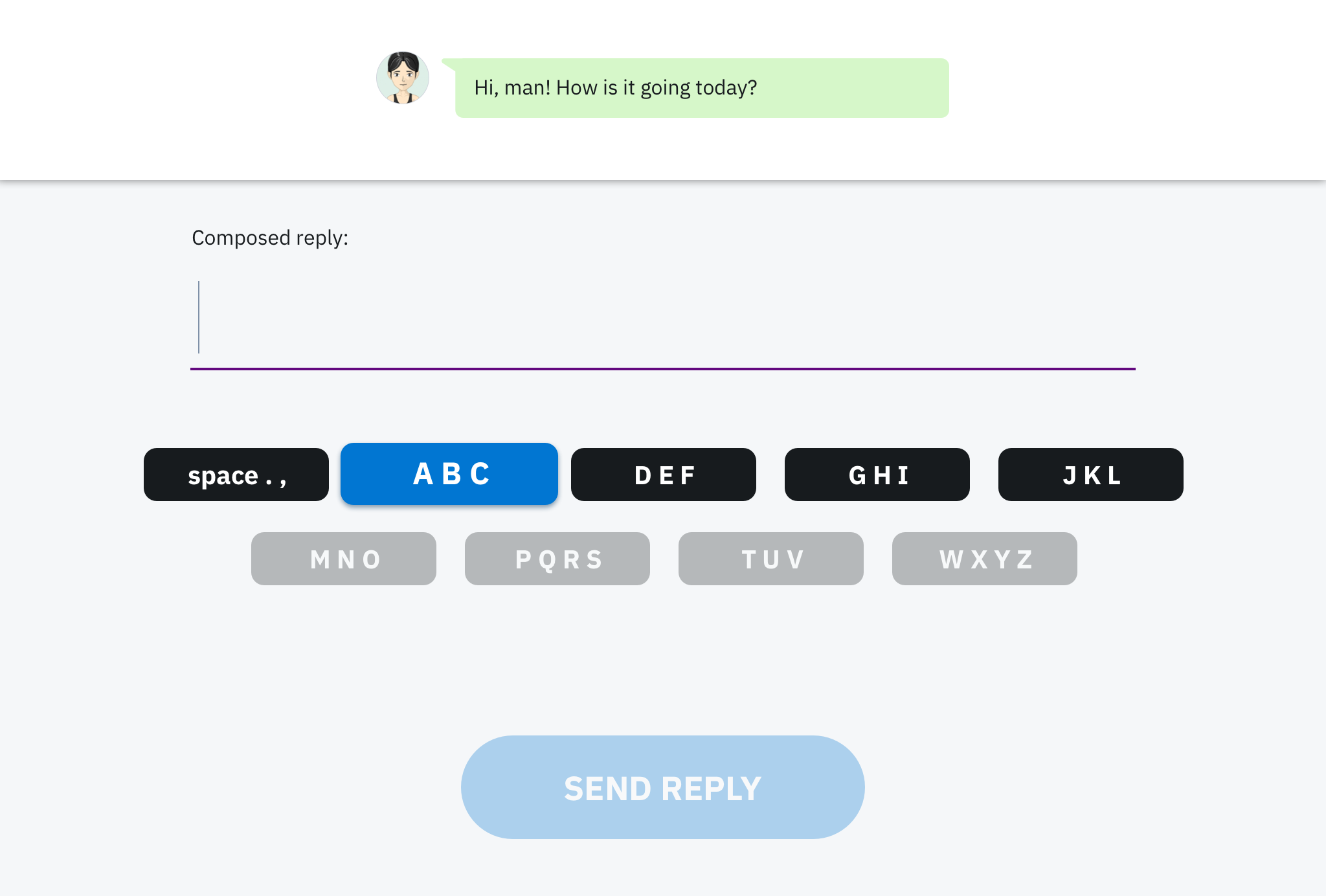Click the word "today?" in the message

[726, 87]
